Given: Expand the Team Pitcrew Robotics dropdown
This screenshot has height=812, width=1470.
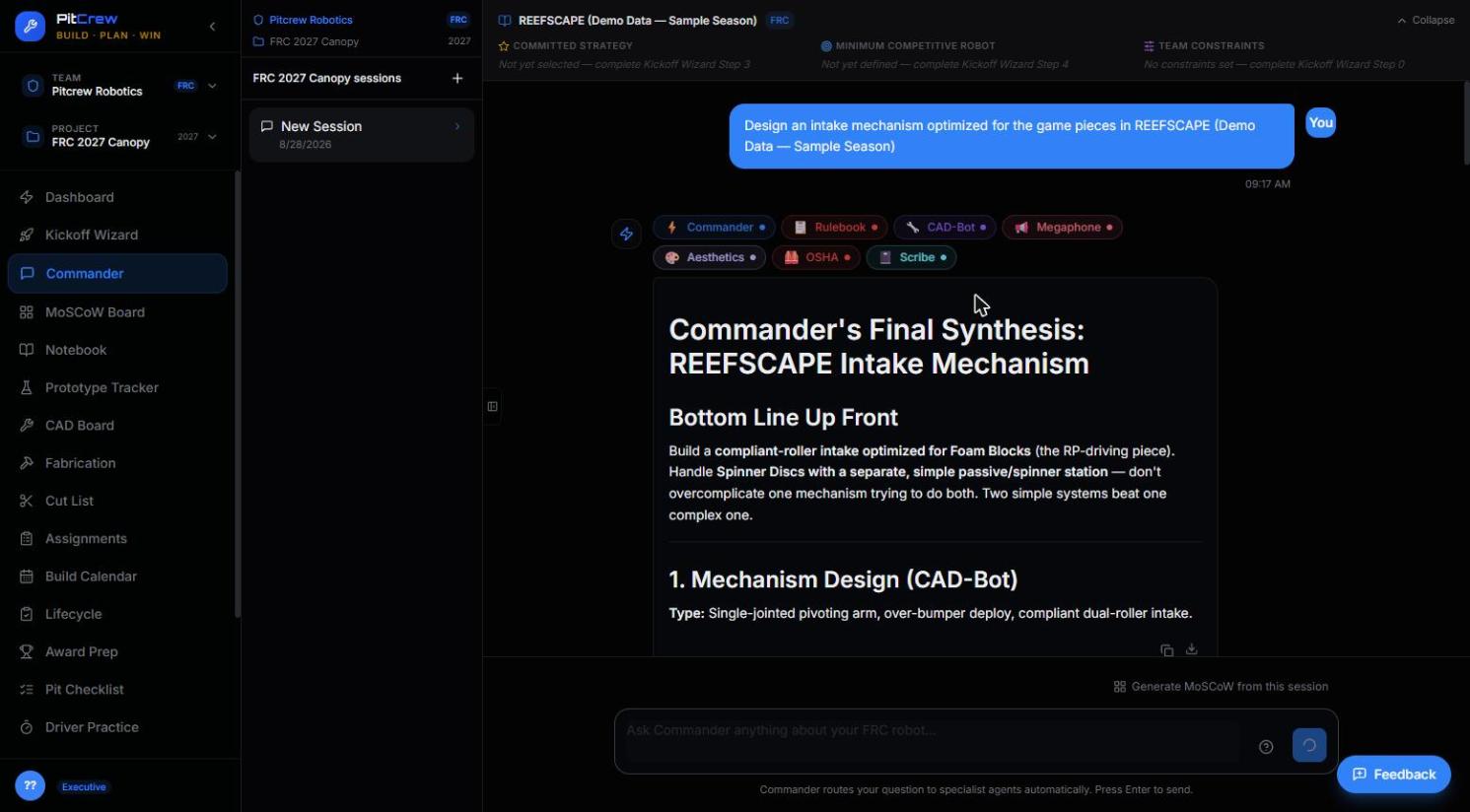Looking at the screenshot, I should point(212,86).
